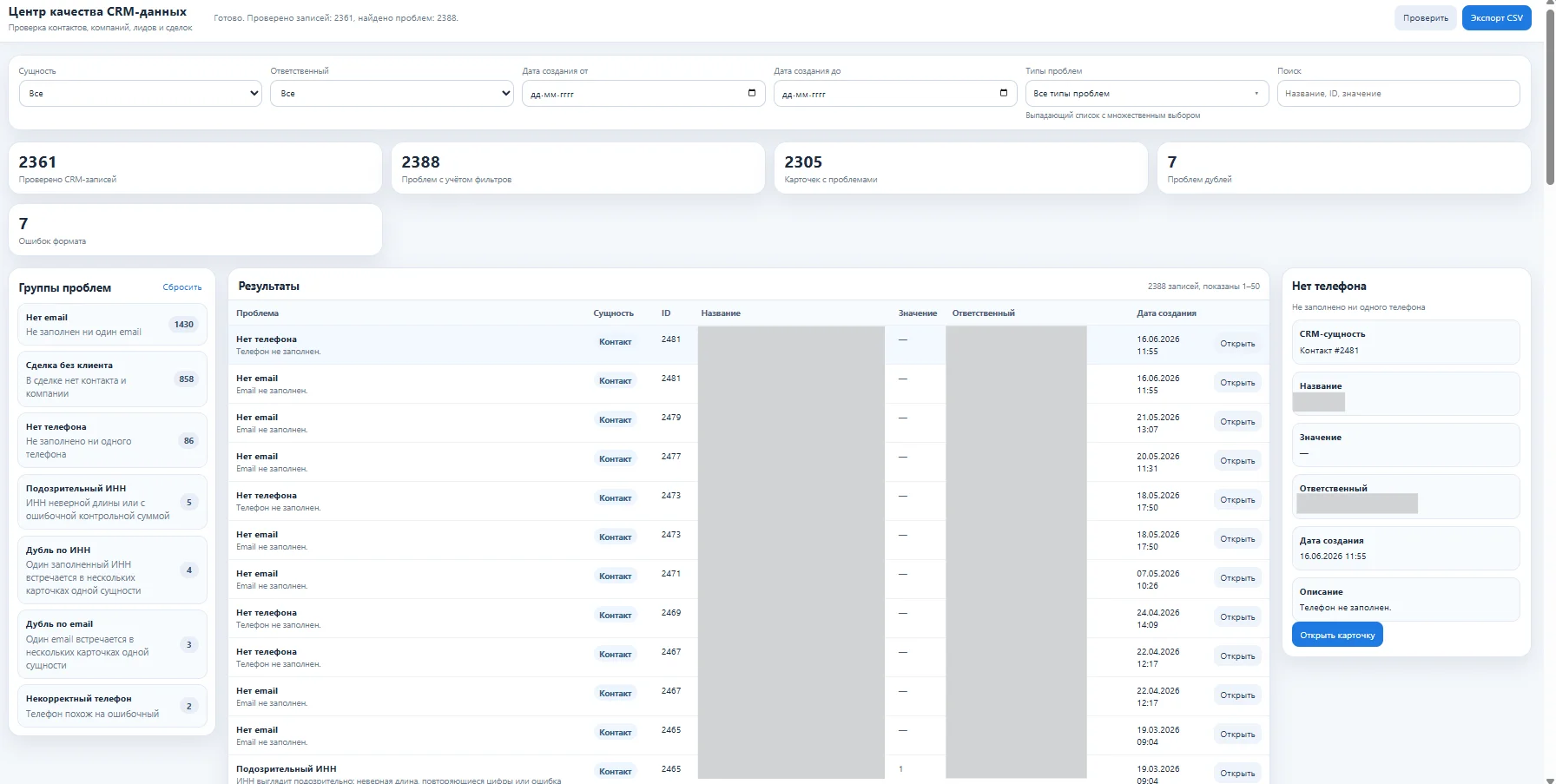Click the Экспорт CSV button
The width and height of the screenshot is (1556, 784).
(1496, 17)
